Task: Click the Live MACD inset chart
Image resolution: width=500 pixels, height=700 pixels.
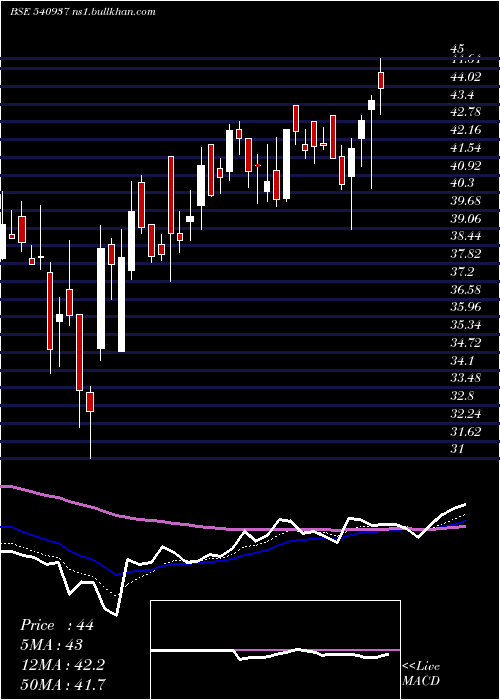Action: (275, 650)
